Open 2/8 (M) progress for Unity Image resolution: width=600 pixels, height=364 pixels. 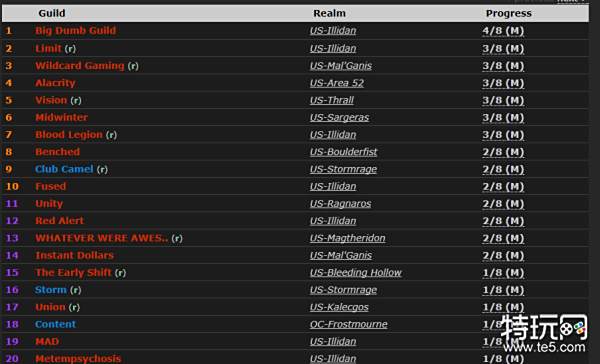(x=503, y=204)
